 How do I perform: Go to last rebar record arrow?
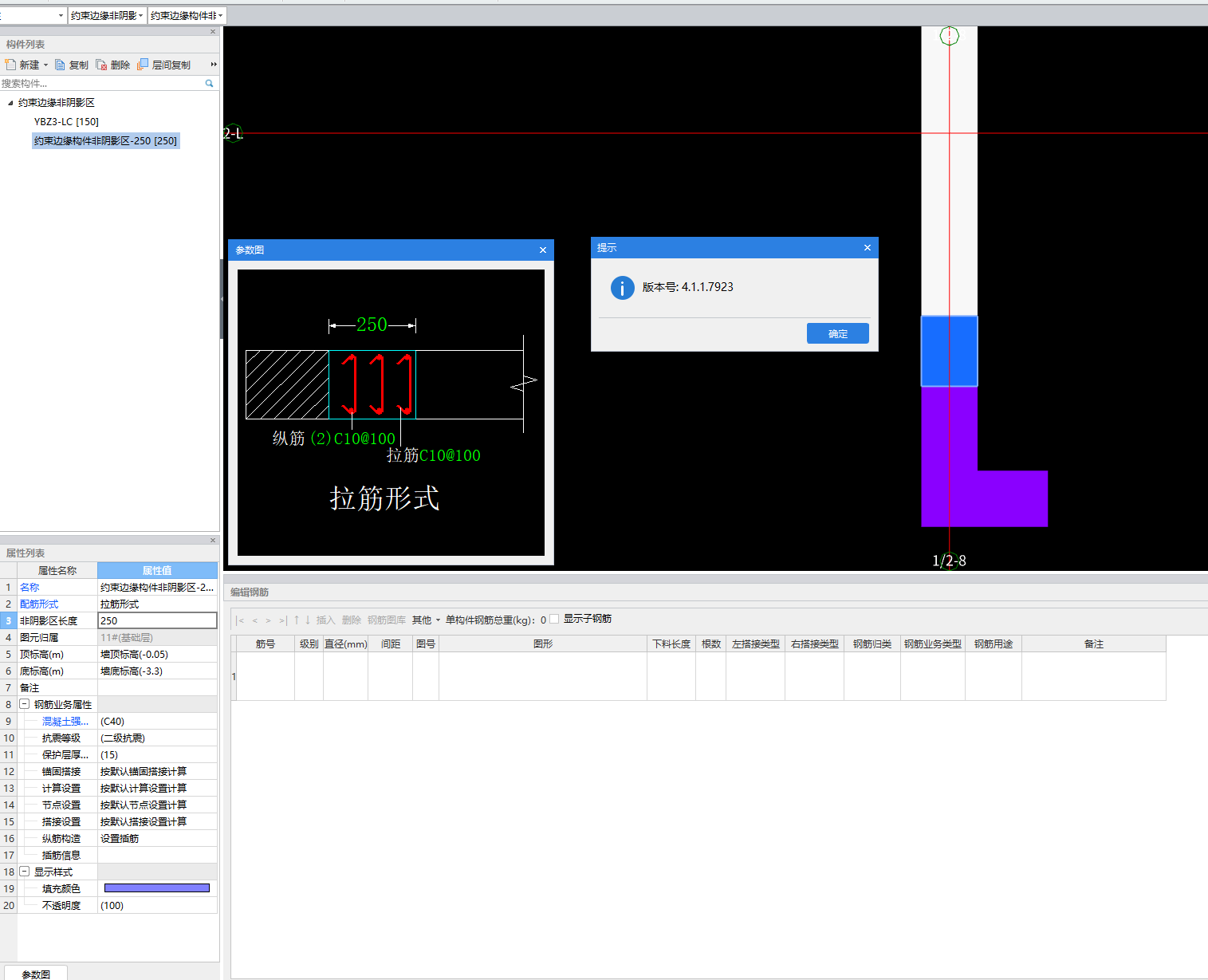pos(283,620)
